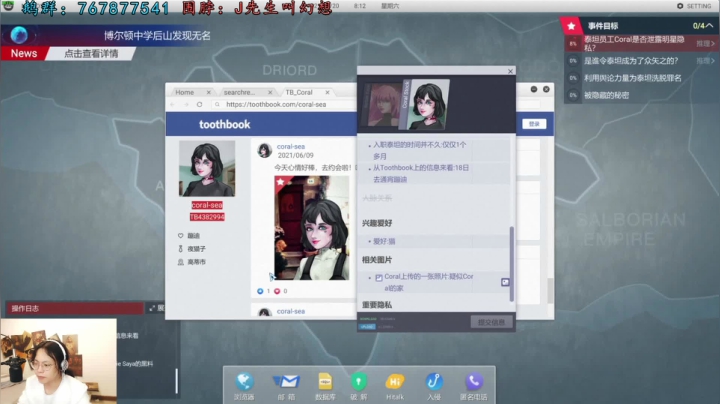Open 推理 for the Coral泄露 objective
This screenshot has width=720, height=404.
tap(705, 44)
